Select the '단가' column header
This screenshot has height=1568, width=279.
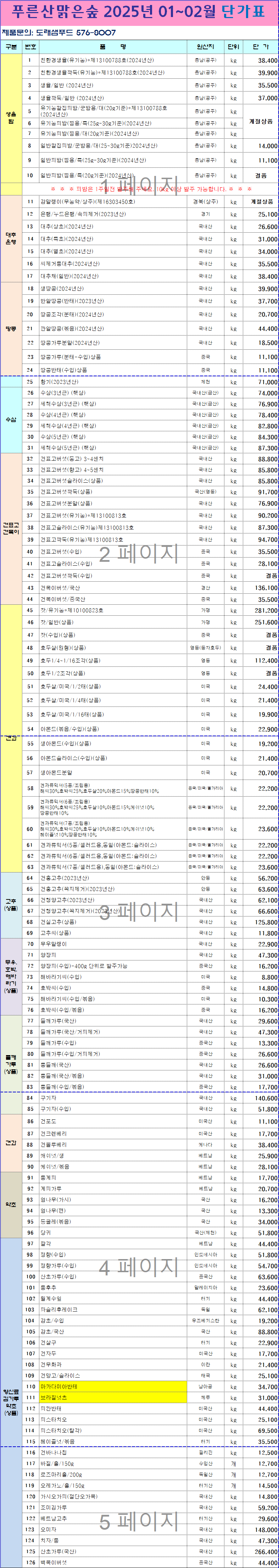pos(260,46)
